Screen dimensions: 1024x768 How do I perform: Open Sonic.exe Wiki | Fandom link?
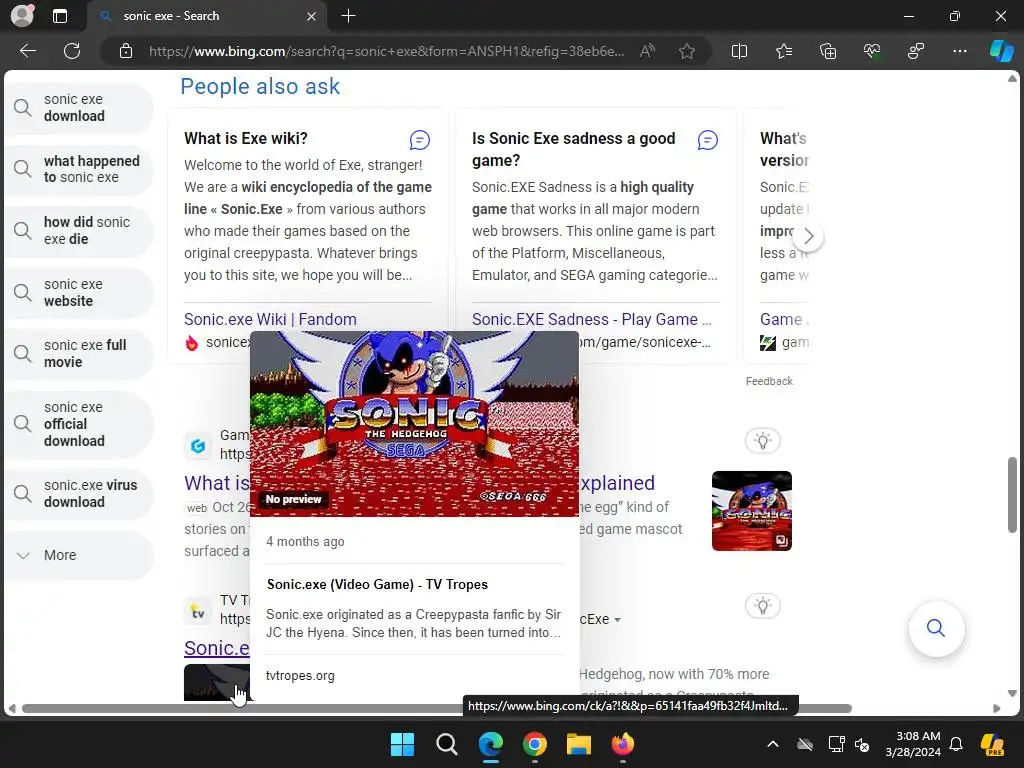(x=270, y=319)
